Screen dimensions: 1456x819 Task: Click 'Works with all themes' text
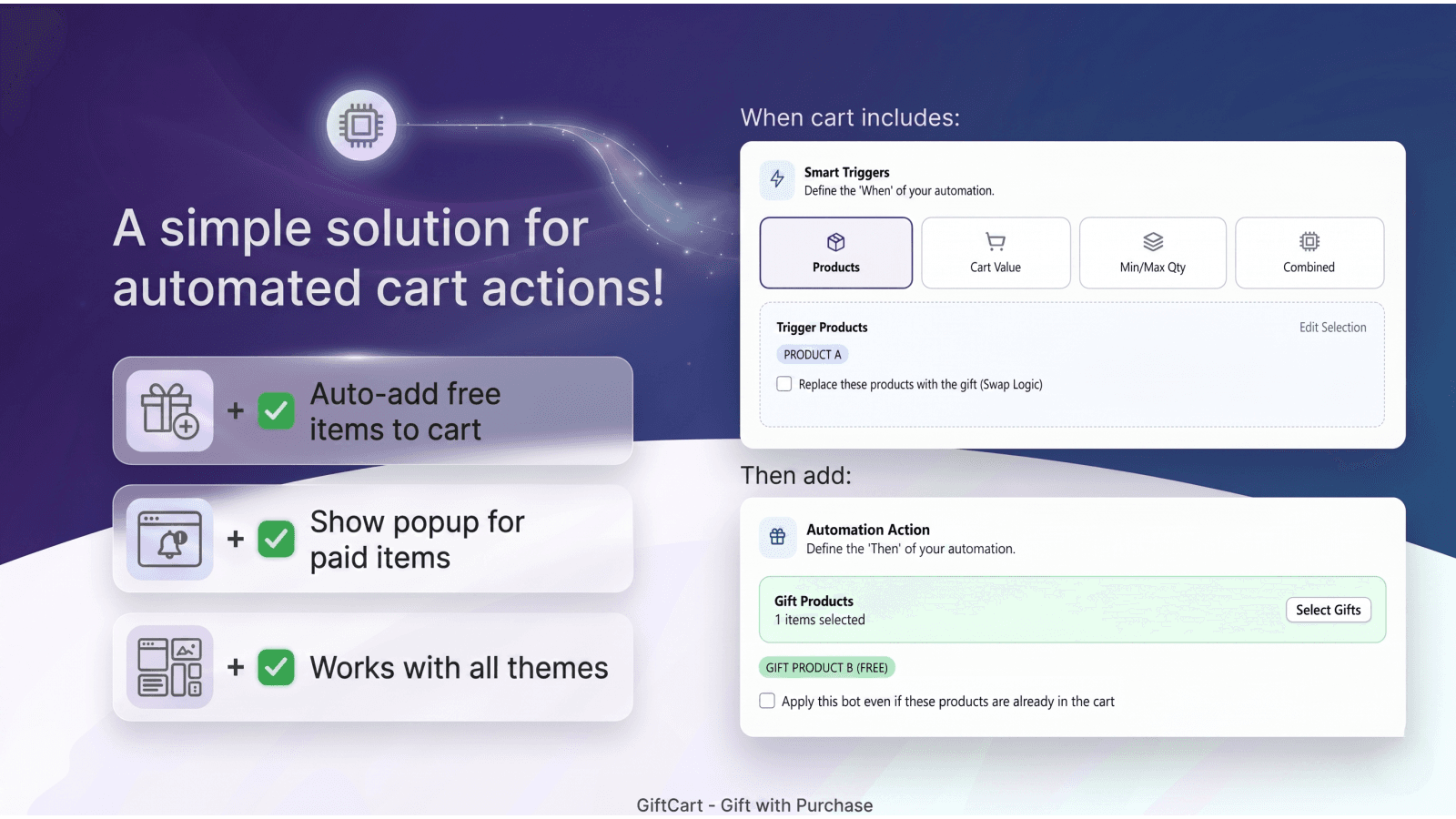460,668
